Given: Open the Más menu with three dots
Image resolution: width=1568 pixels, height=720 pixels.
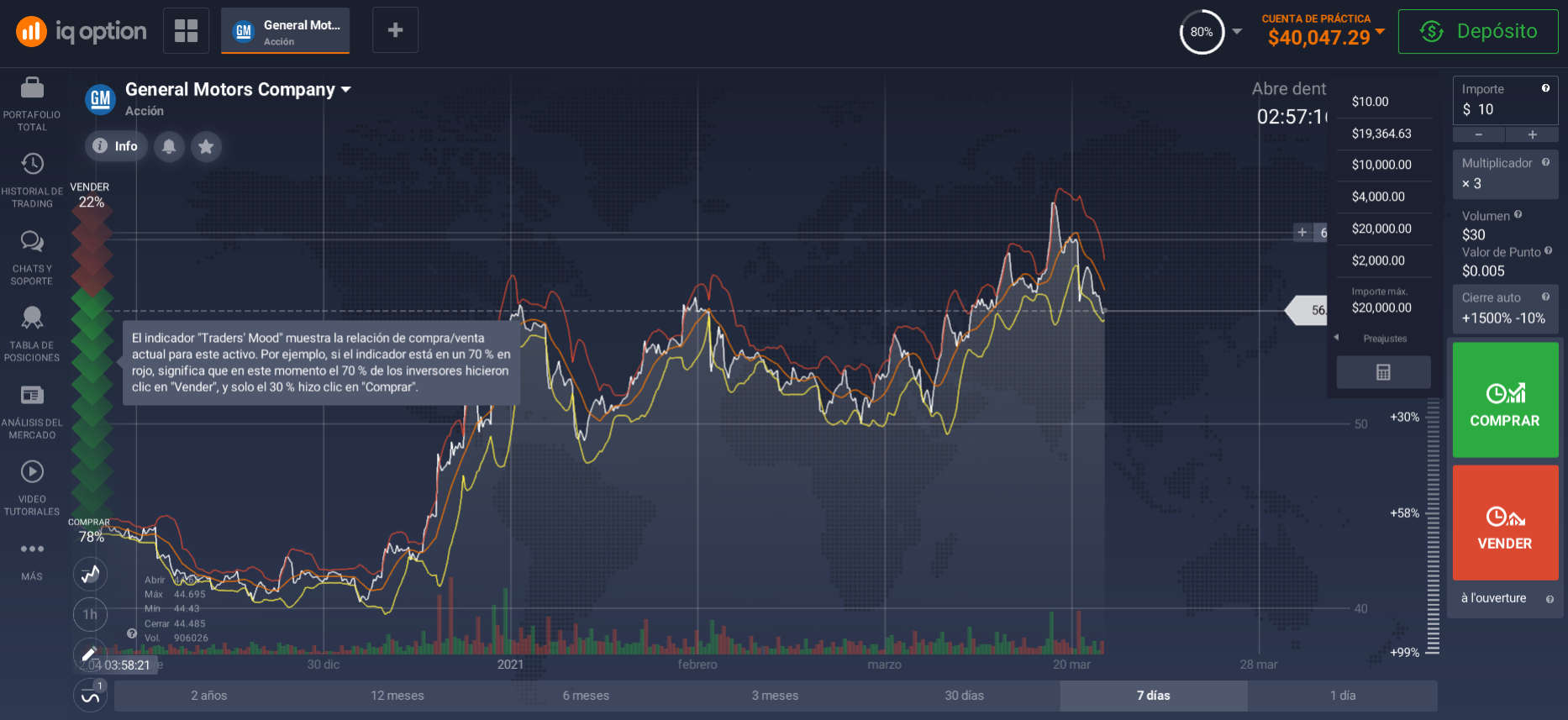Looking at the screenshot, I should [32, 561].
